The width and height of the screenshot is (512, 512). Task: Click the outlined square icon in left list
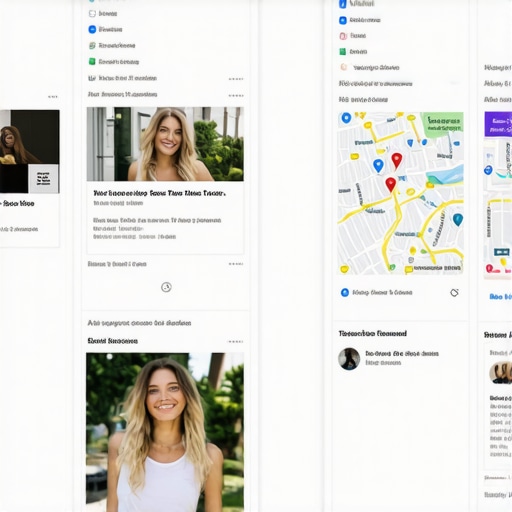click(x=92, y=14)
